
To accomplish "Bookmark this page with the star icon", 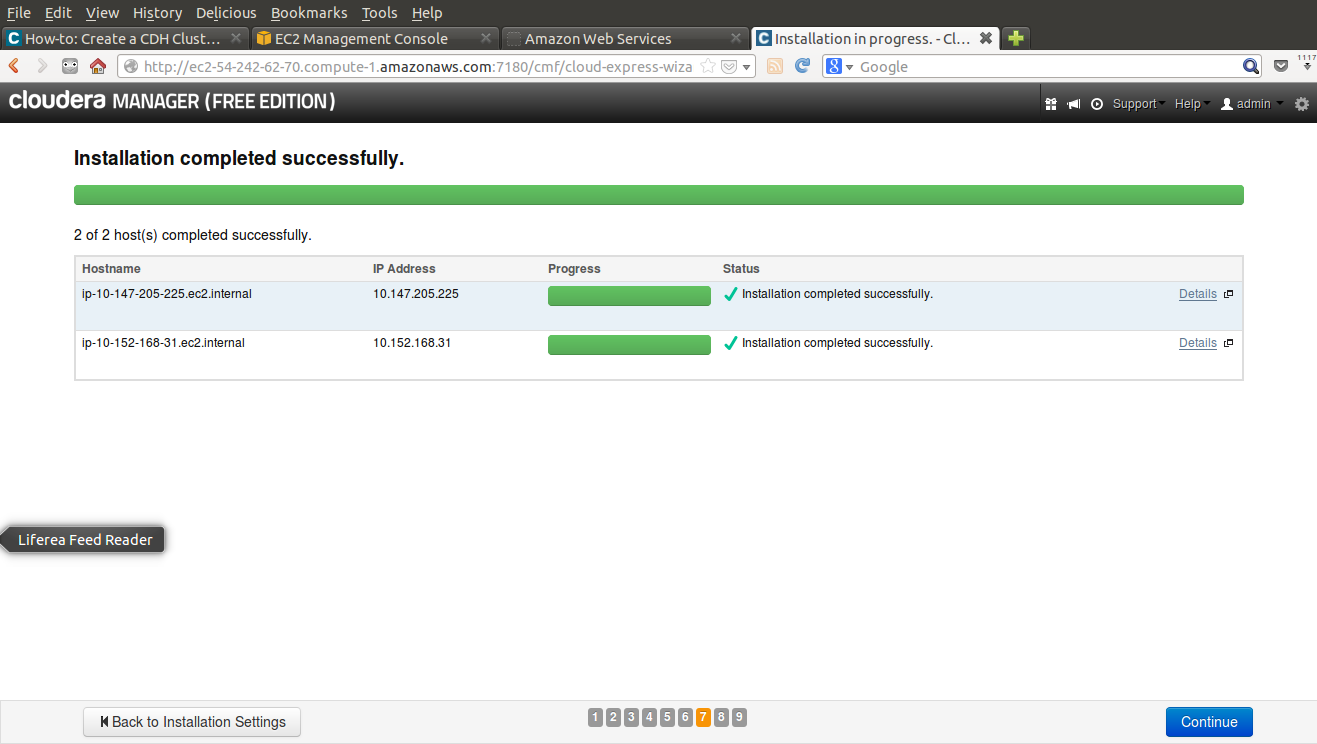I will tap(707, 66).
